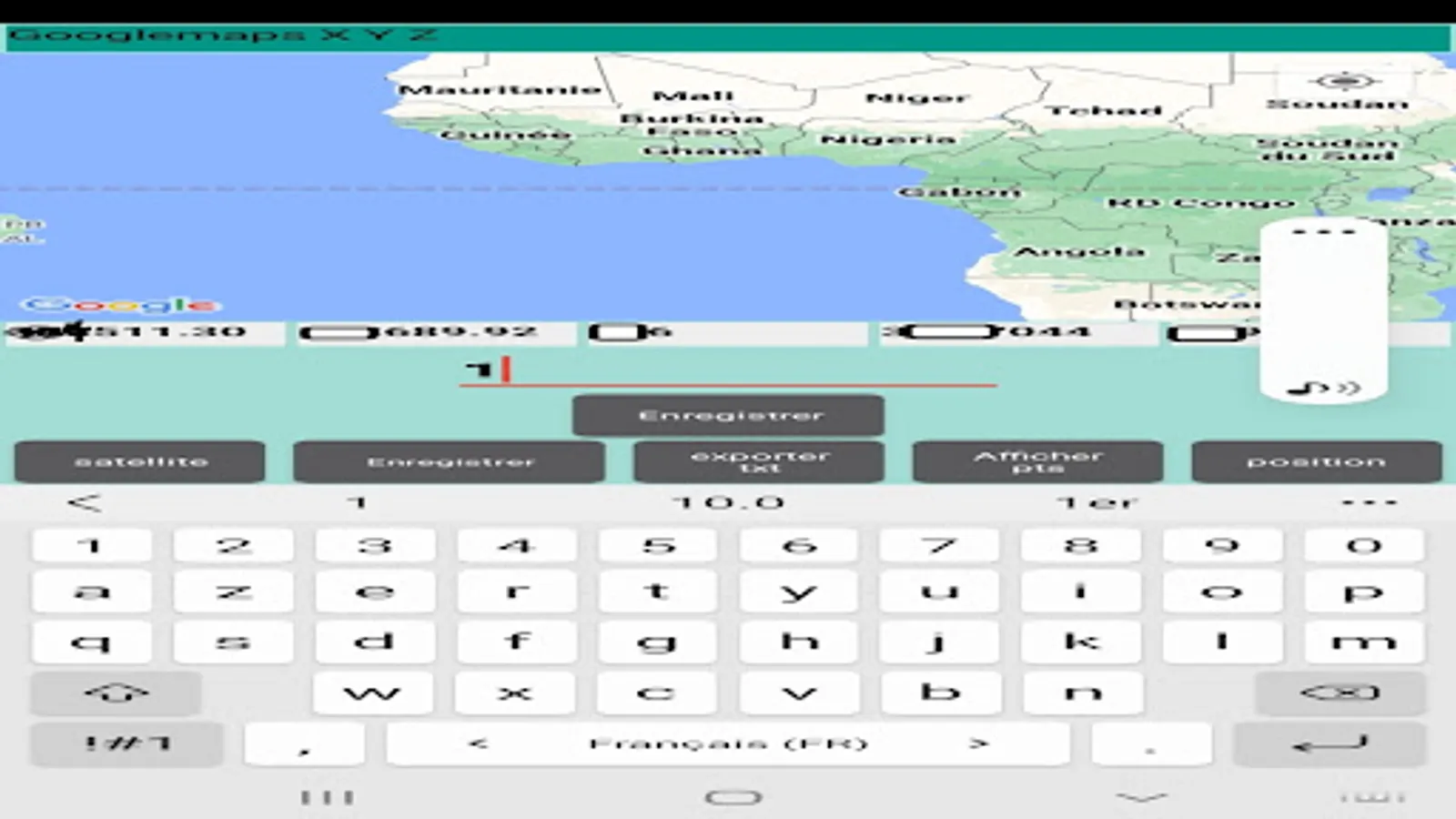Open more options in keyboard suggestion bar
The width and height of the screenshot is (1456, 819).
point(1369,502)
